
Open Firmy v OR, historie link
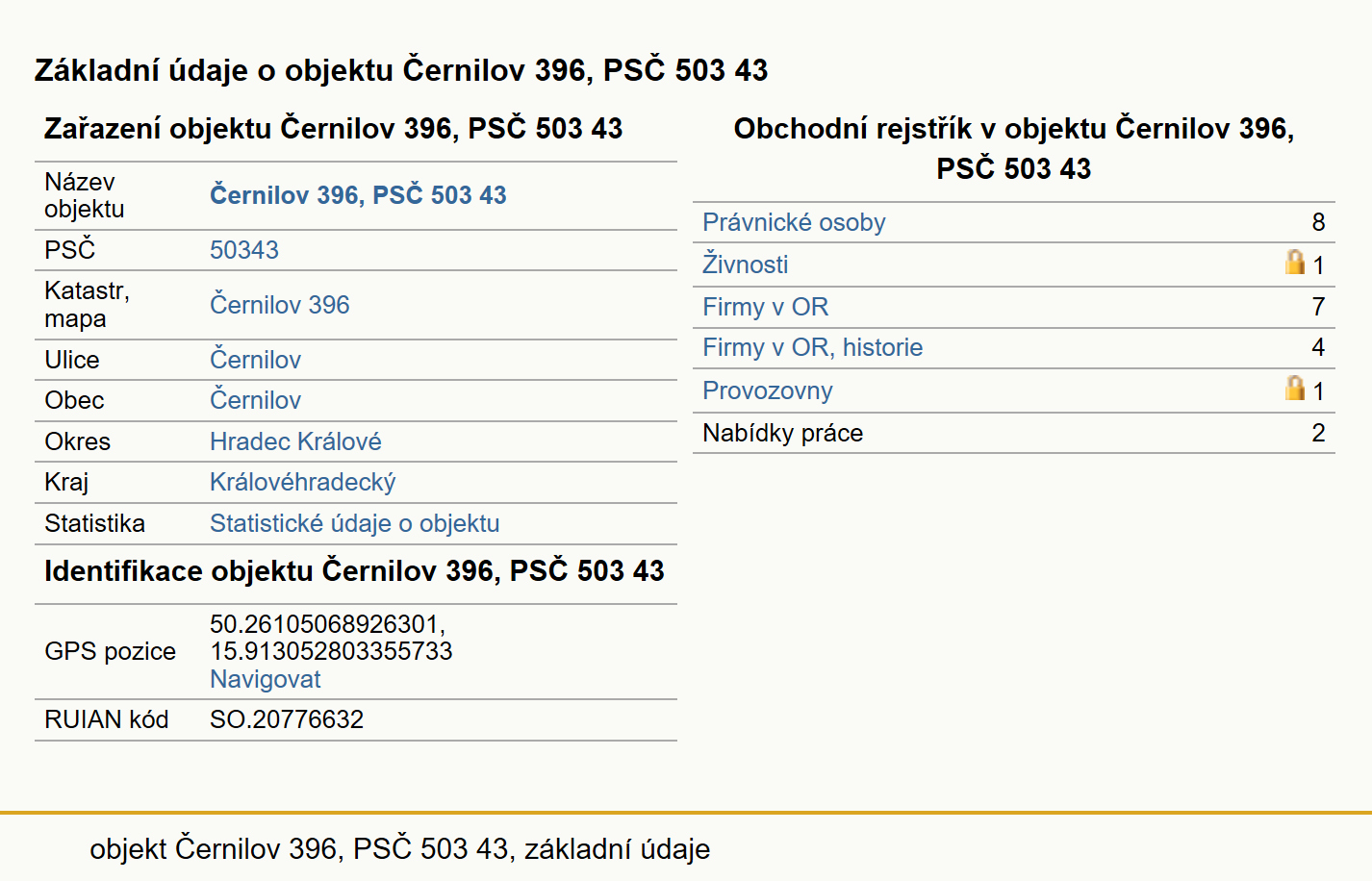(813, 347)
